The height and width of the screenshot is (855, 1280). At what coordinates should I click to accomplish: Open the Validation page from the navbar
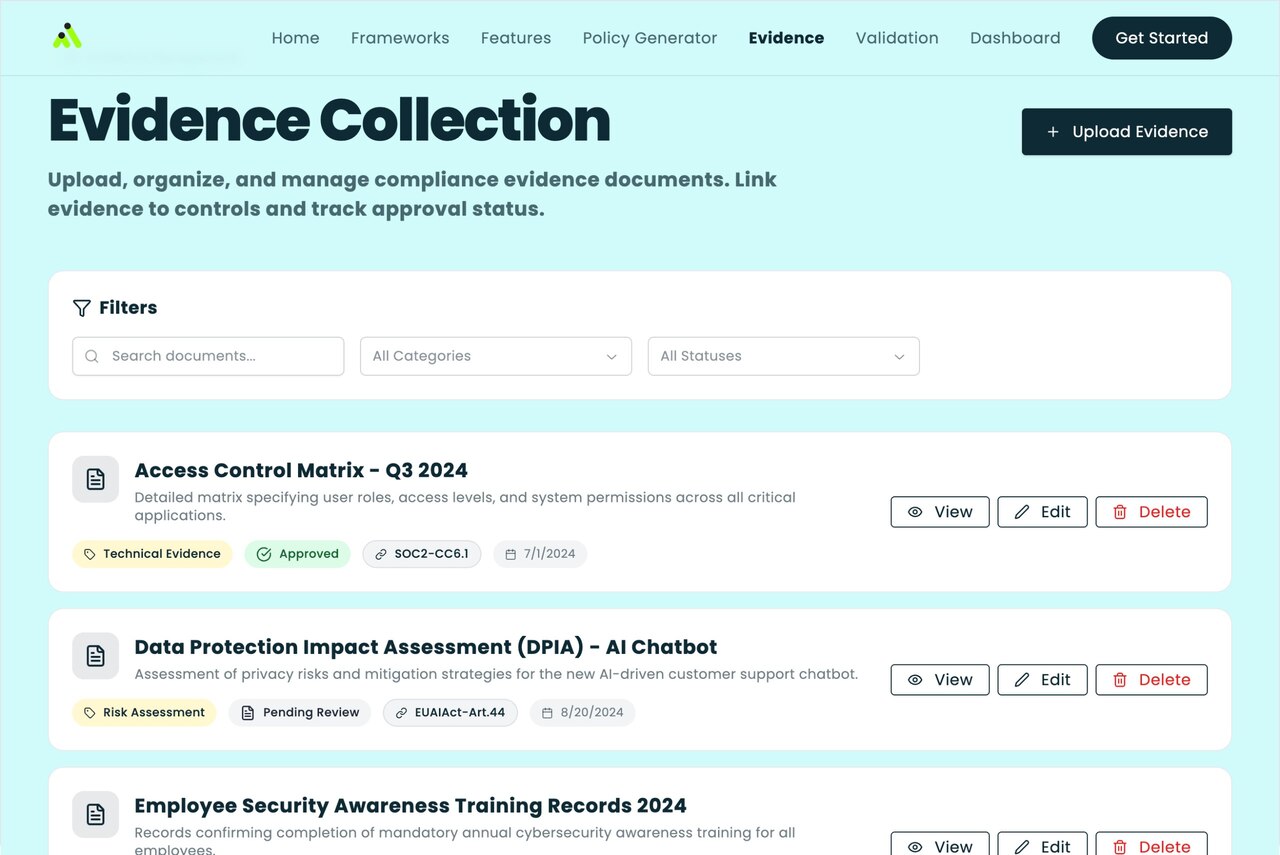click(x=897, y=38)
